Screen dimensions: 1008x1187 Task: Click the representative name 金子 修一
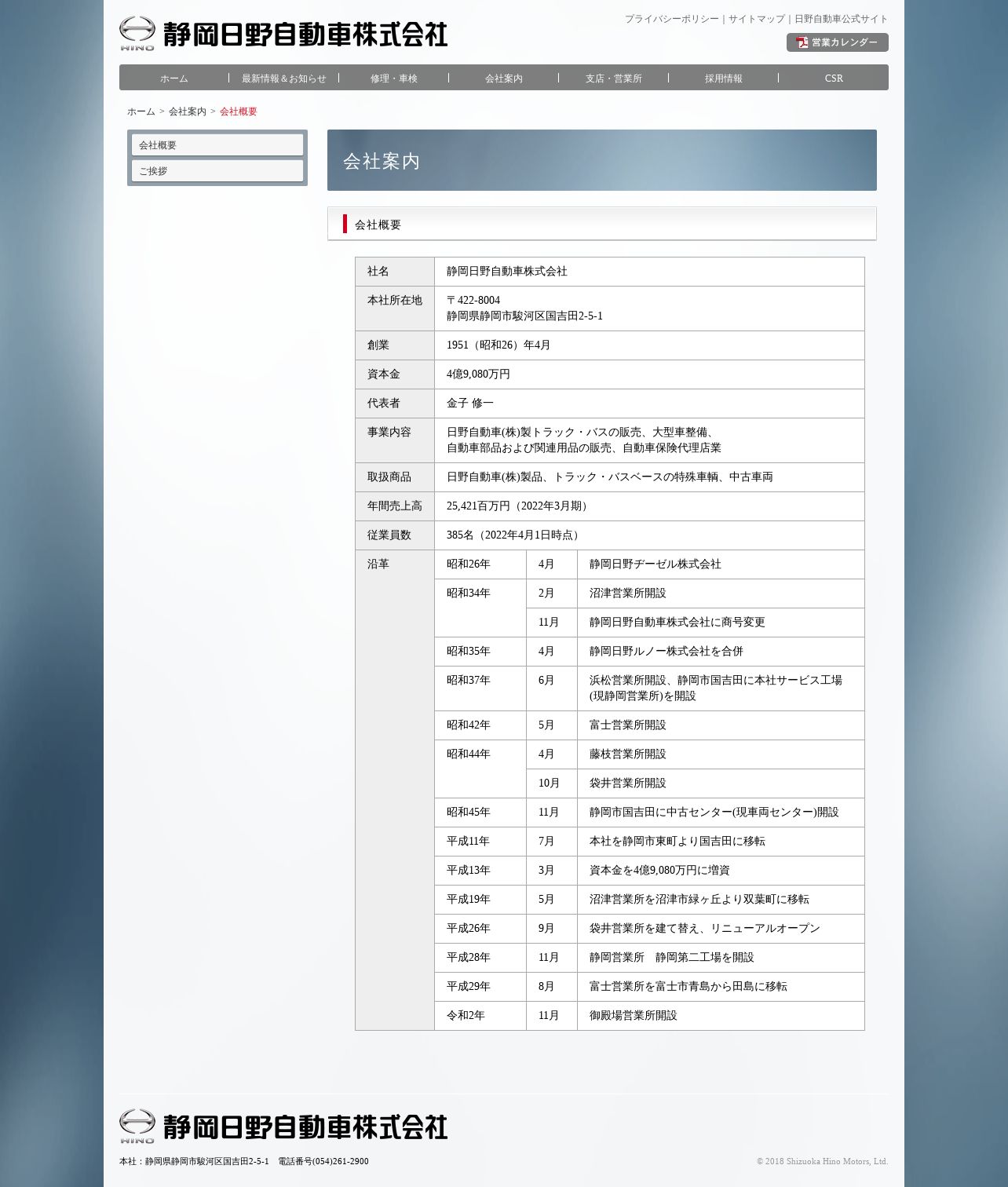(x=470, y=404)
